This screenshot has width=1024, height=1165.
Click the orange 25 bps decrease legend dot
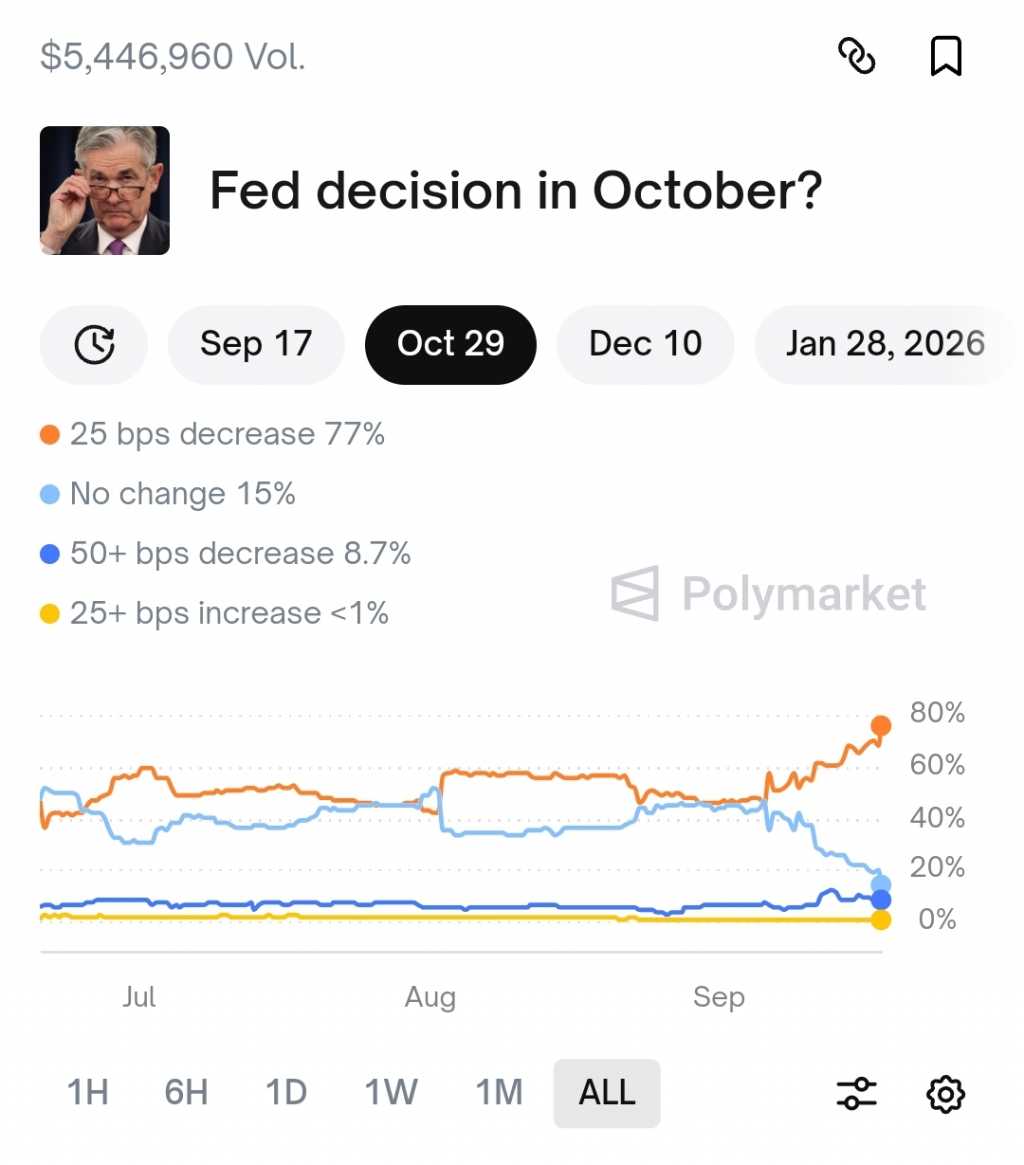(50, 435)
